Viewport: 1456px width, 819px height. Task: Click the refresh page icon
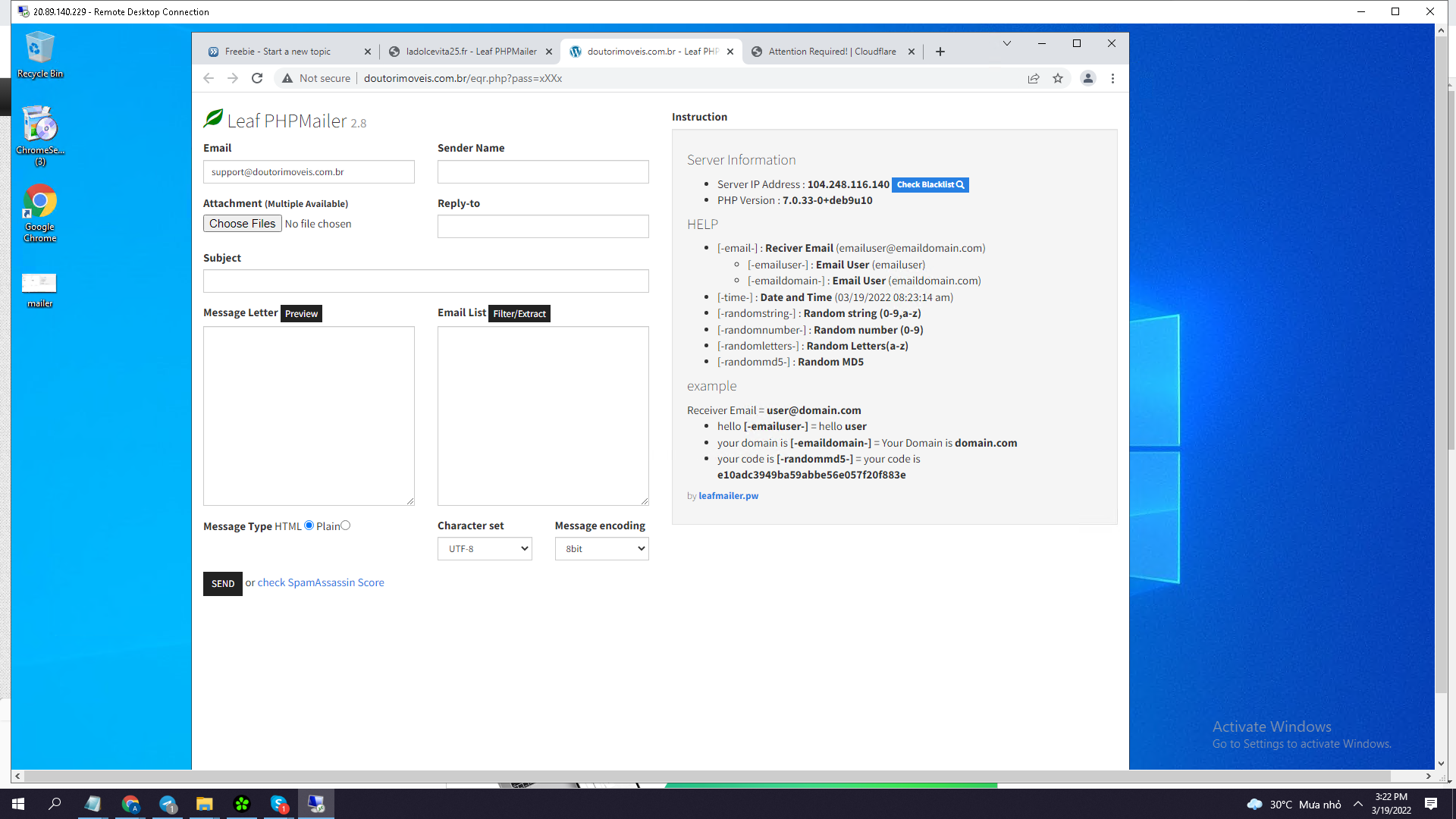click(x=256, y=78)
